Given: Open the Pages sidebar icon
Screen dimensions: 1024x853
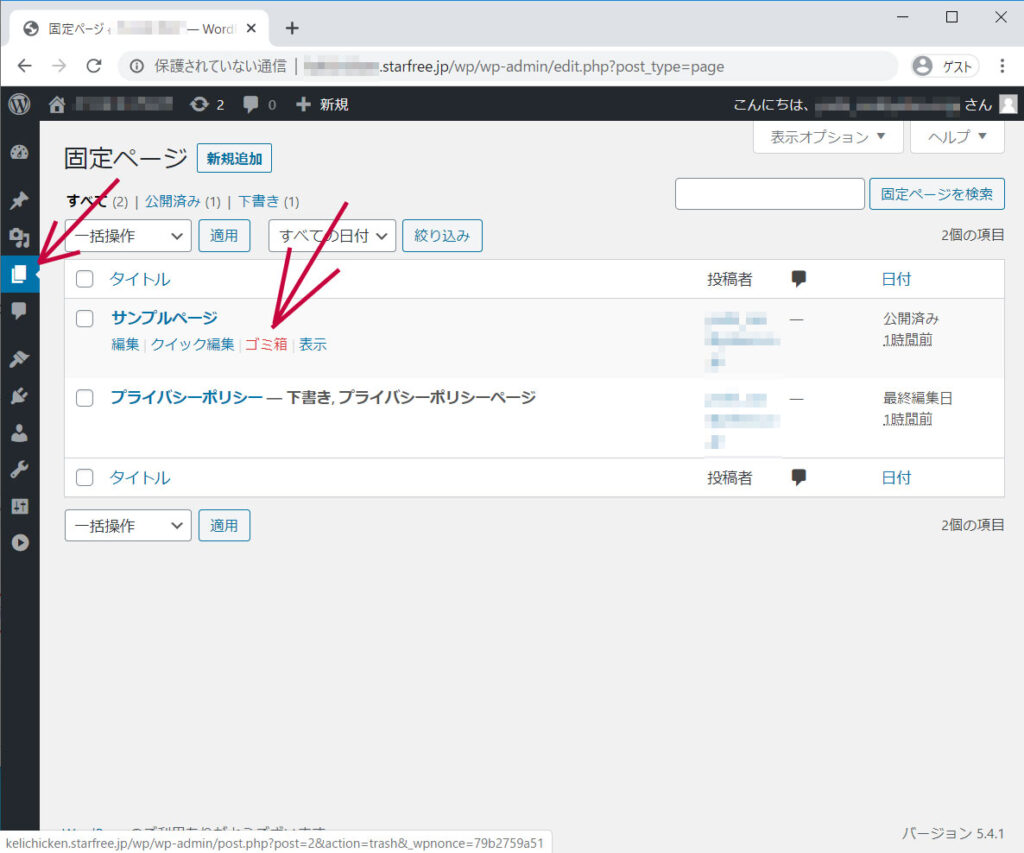Looking at the screenshot, I should tap(20, 274).
